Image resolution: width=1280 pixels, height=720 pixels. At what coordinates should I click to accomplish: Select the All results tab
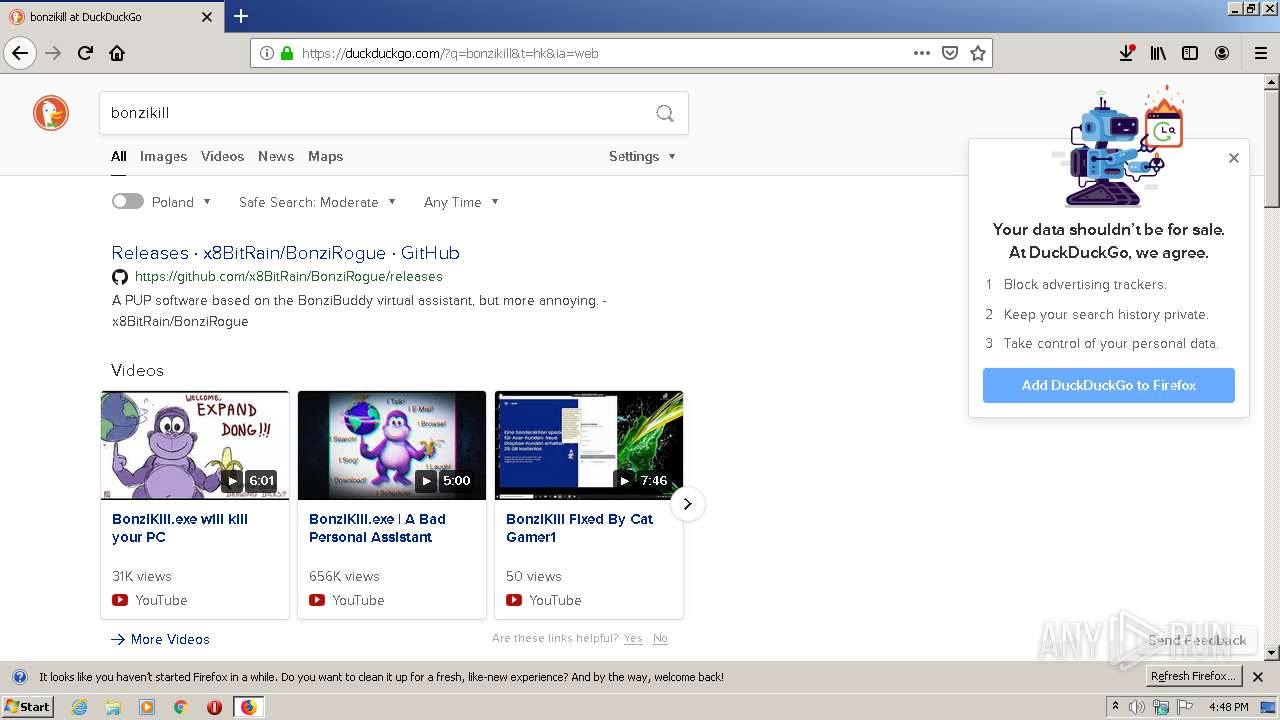point(119,156)
